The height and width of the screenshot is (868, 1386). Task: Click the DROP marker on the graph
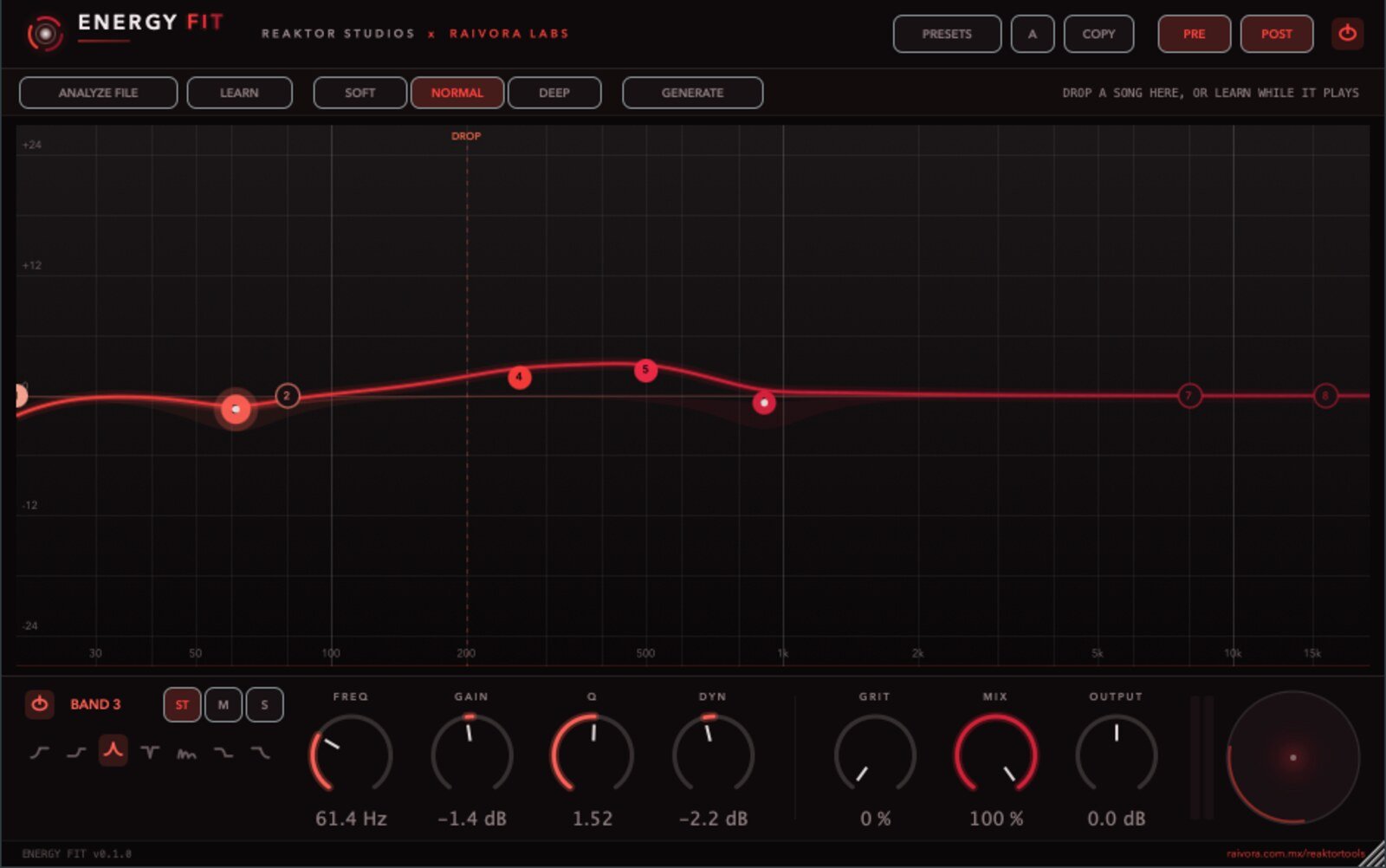click(x=466, y=136)
